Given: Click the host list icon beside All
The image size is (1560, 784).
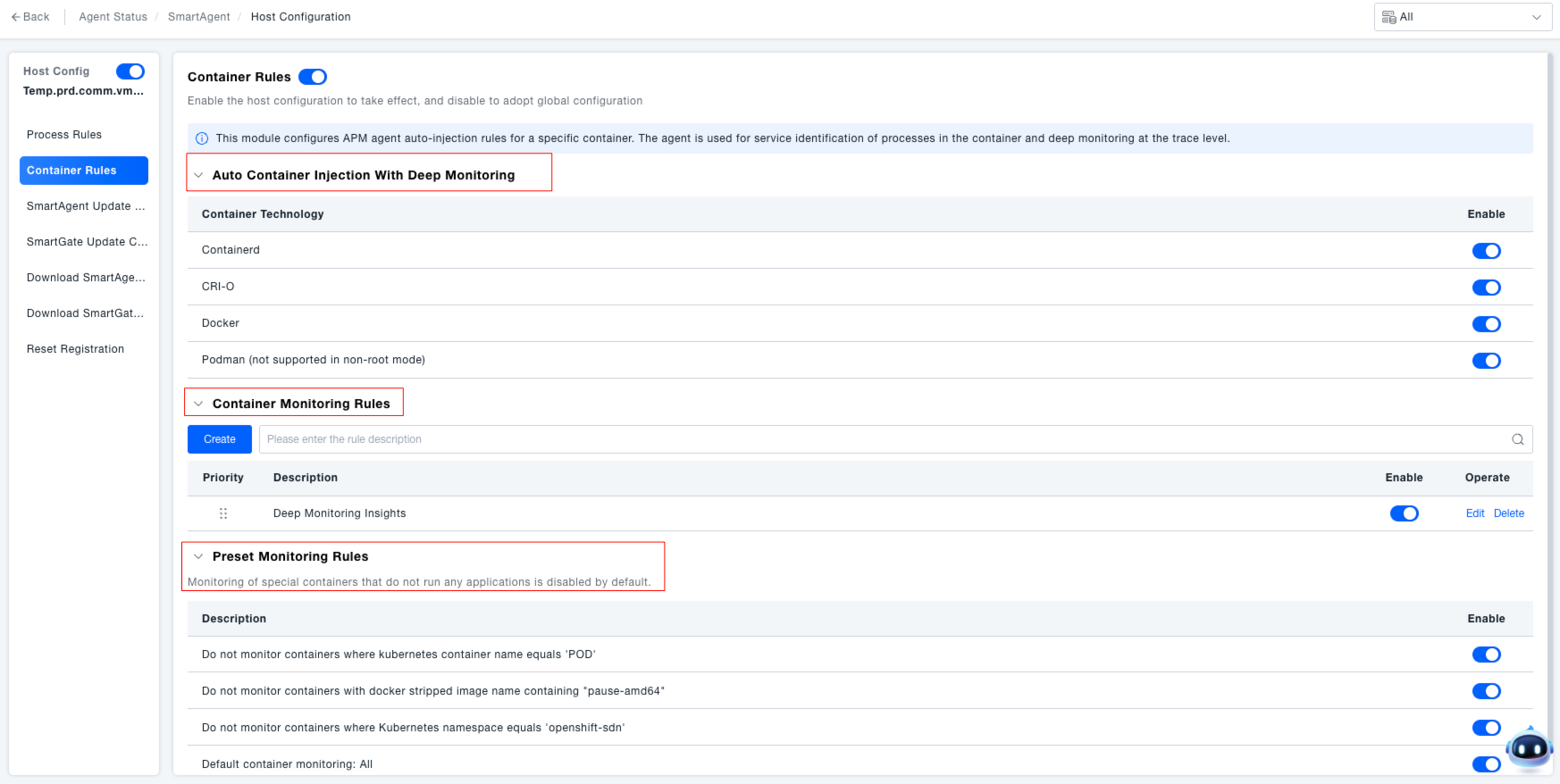Looking at the screenshot, I should 1388,17.
